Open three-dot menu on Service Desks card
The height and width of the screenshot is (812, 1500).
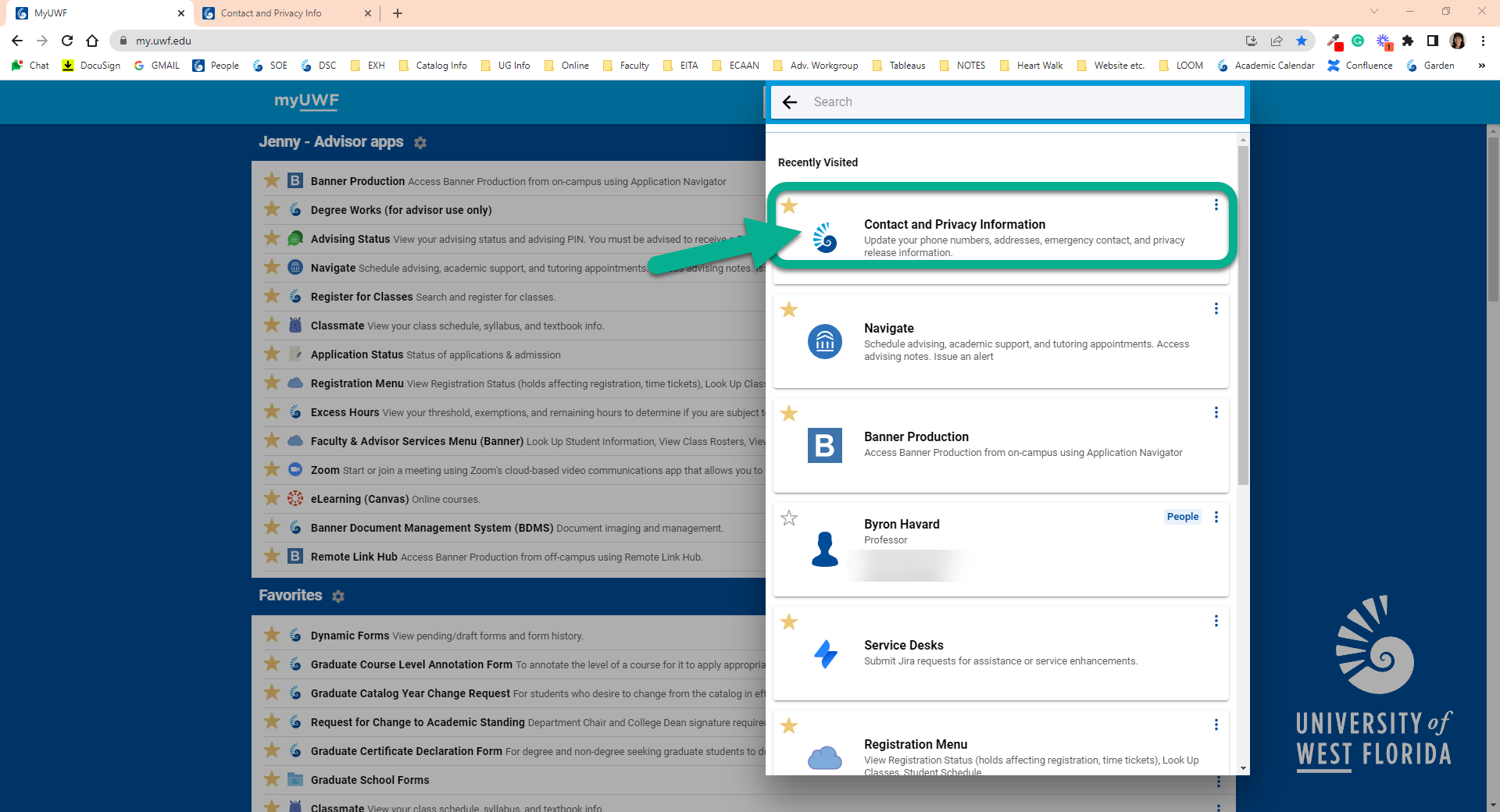pos(1216,621)
